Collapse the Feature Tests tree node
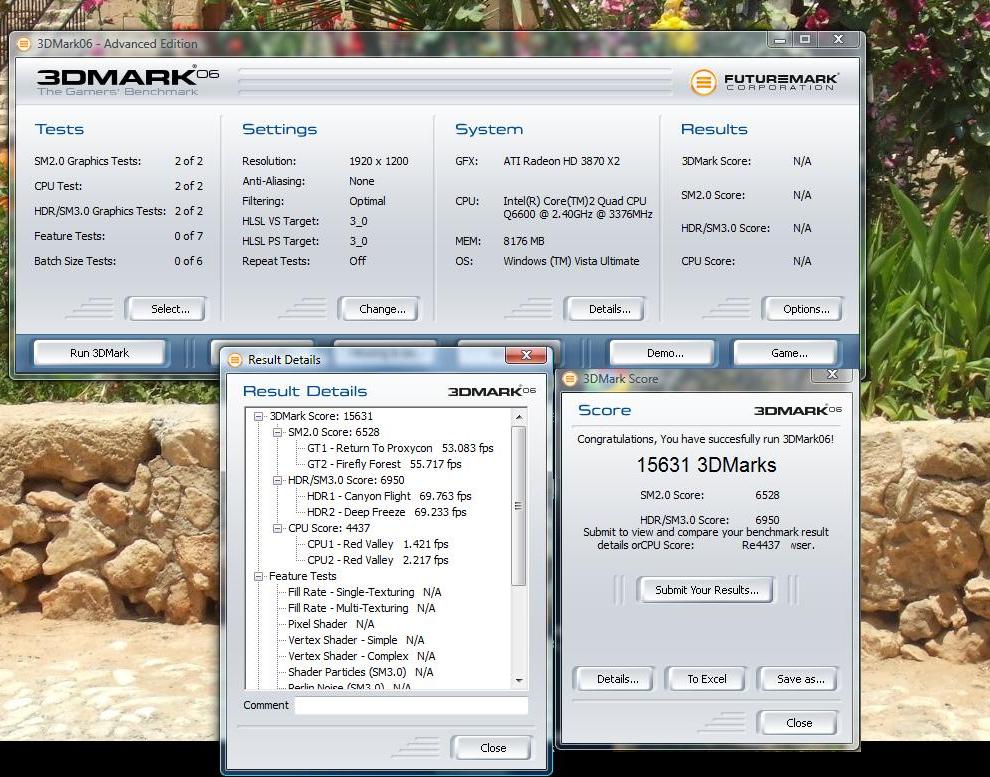Screen dimensions: 990x777 [258, 576]
